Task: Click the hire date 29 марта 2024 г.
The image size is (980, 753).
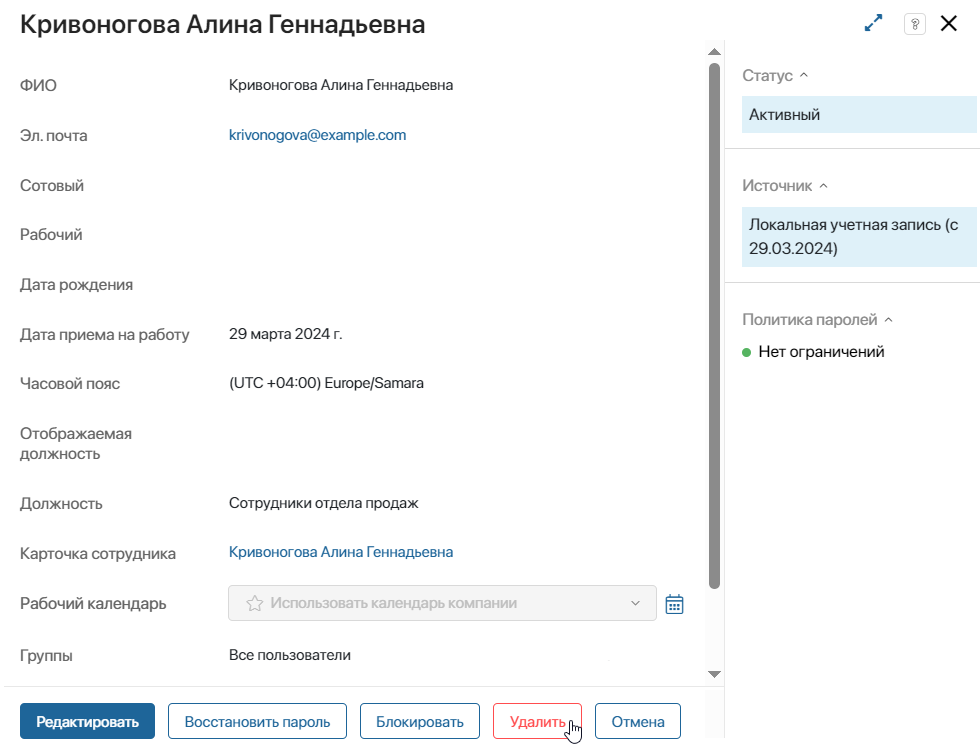Action: coord(286,334)
